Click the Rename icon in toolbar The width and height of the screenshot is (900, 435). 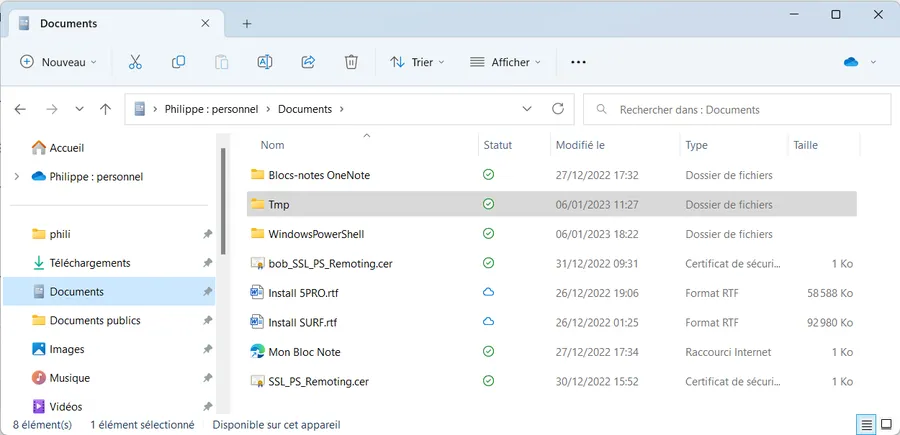pos(265,62)
